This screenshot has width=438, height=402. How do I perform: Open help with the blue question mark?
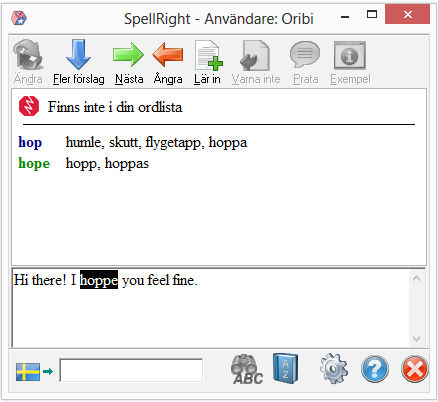point(375,369)
